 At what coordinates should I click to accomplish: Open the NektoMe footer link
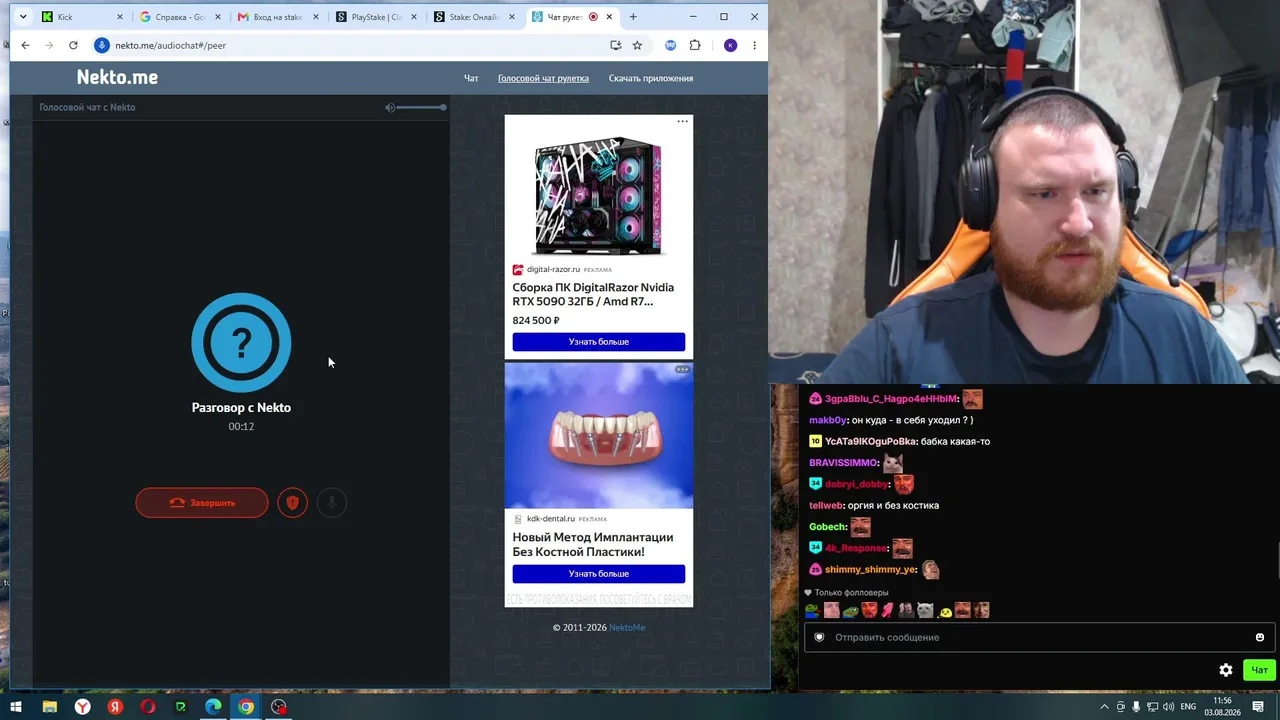coord(627,627)
